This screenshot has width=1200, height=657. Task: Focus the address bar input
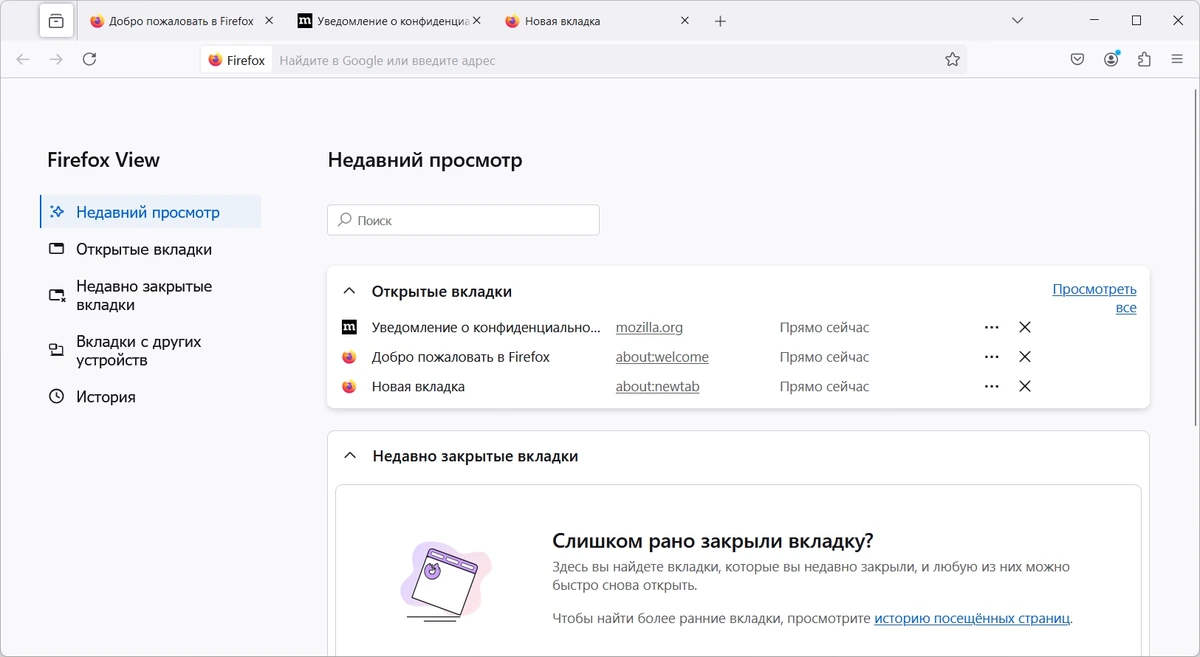point(606,60)
